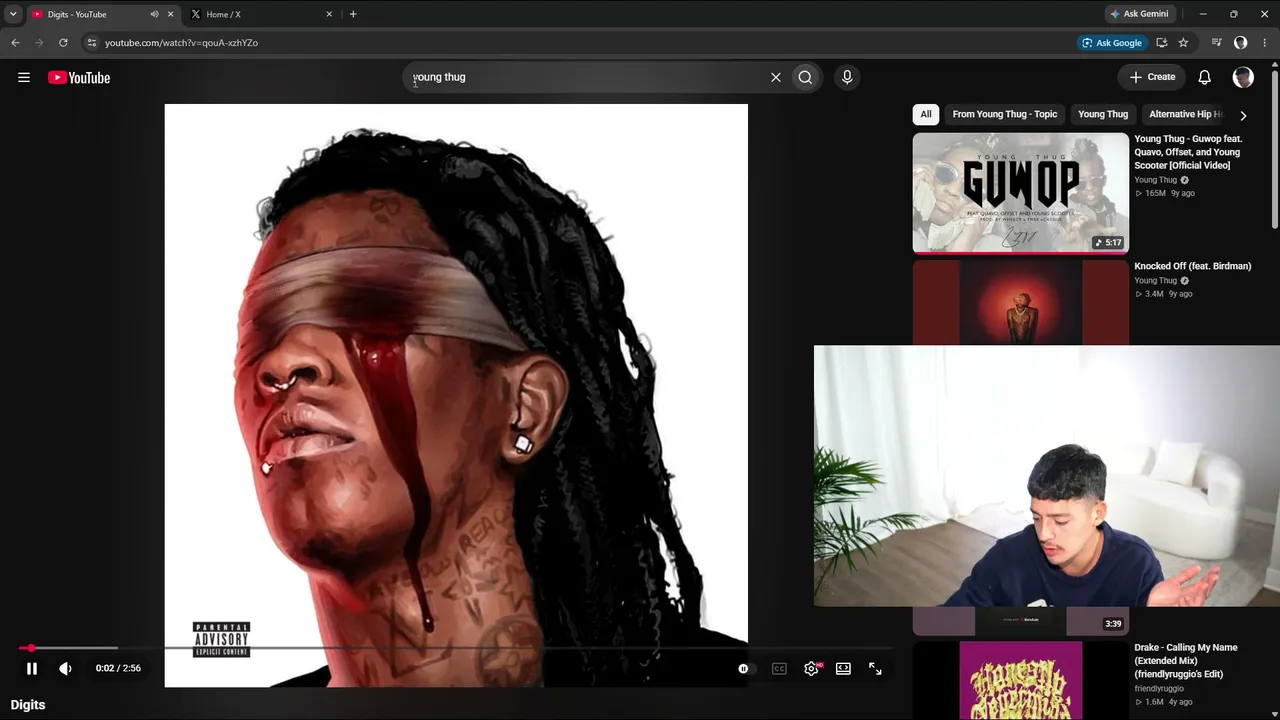Toggle closed captions in player
Viewport: 1280px width, 720px height.
coord(779,668)
